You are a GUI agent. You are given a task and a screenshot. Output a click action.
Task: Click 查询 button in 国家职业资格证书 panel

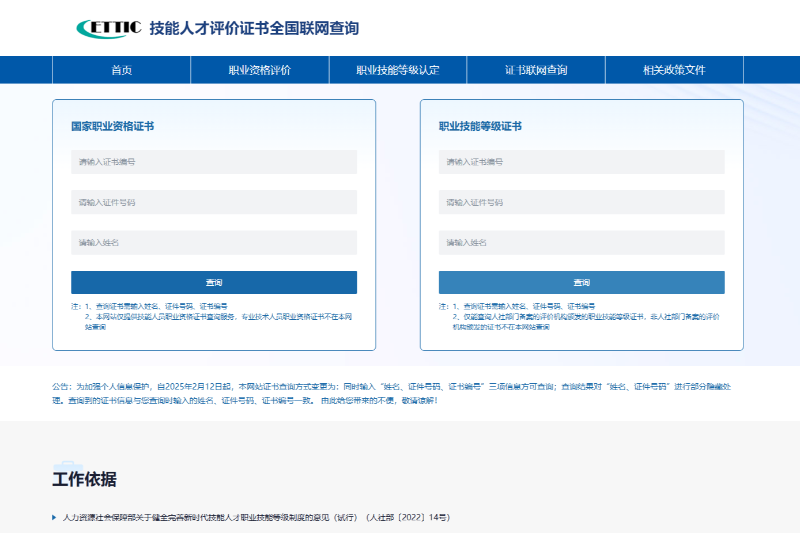[214, 283]
